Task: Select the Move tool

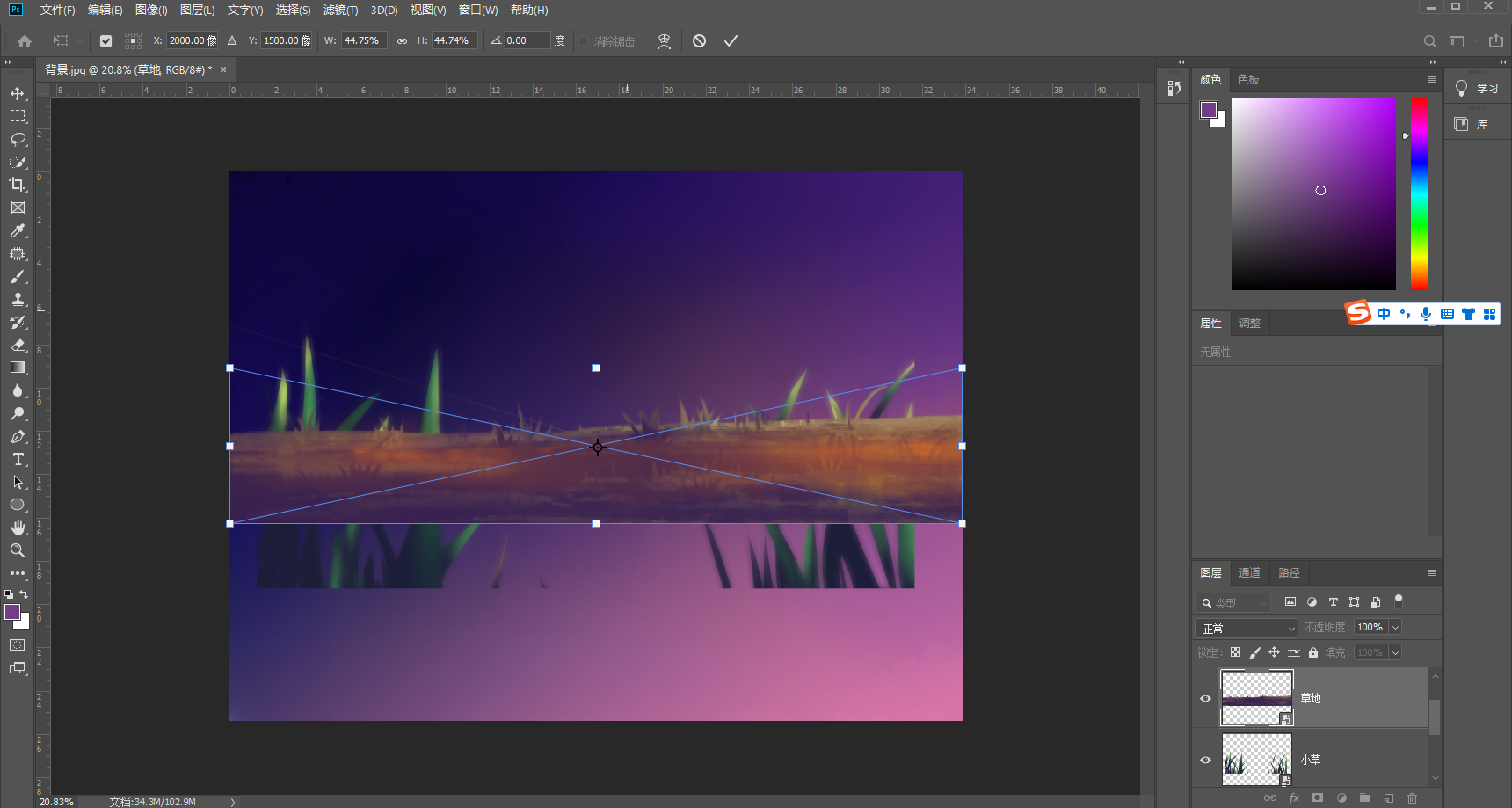Action: [x=18, y=93]
